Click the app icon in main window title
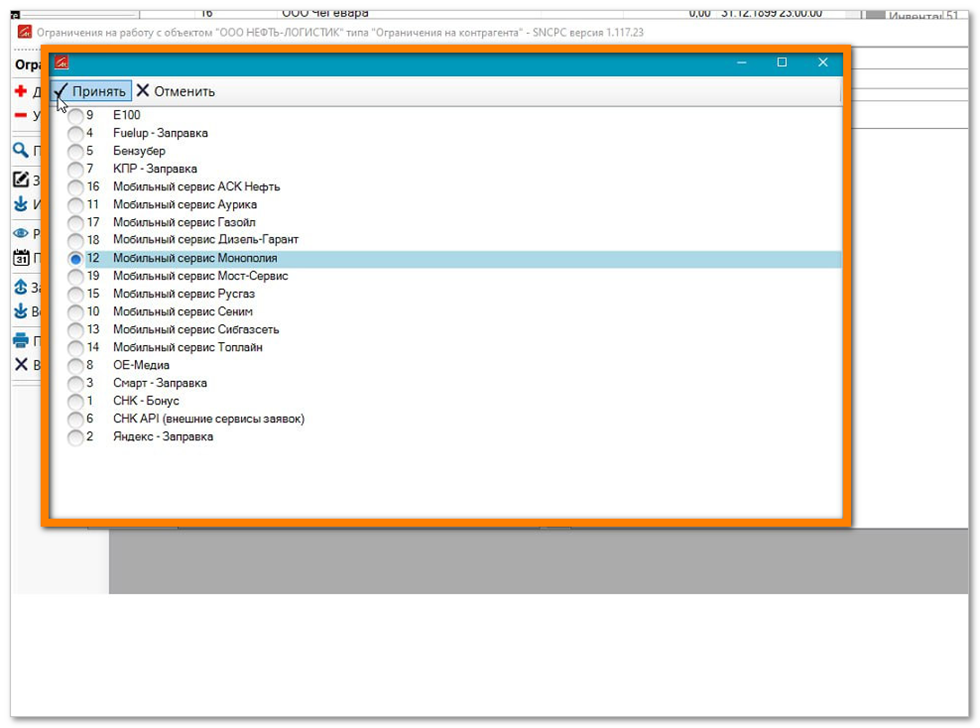The image size is (980, 728). (x=24, y=31)
